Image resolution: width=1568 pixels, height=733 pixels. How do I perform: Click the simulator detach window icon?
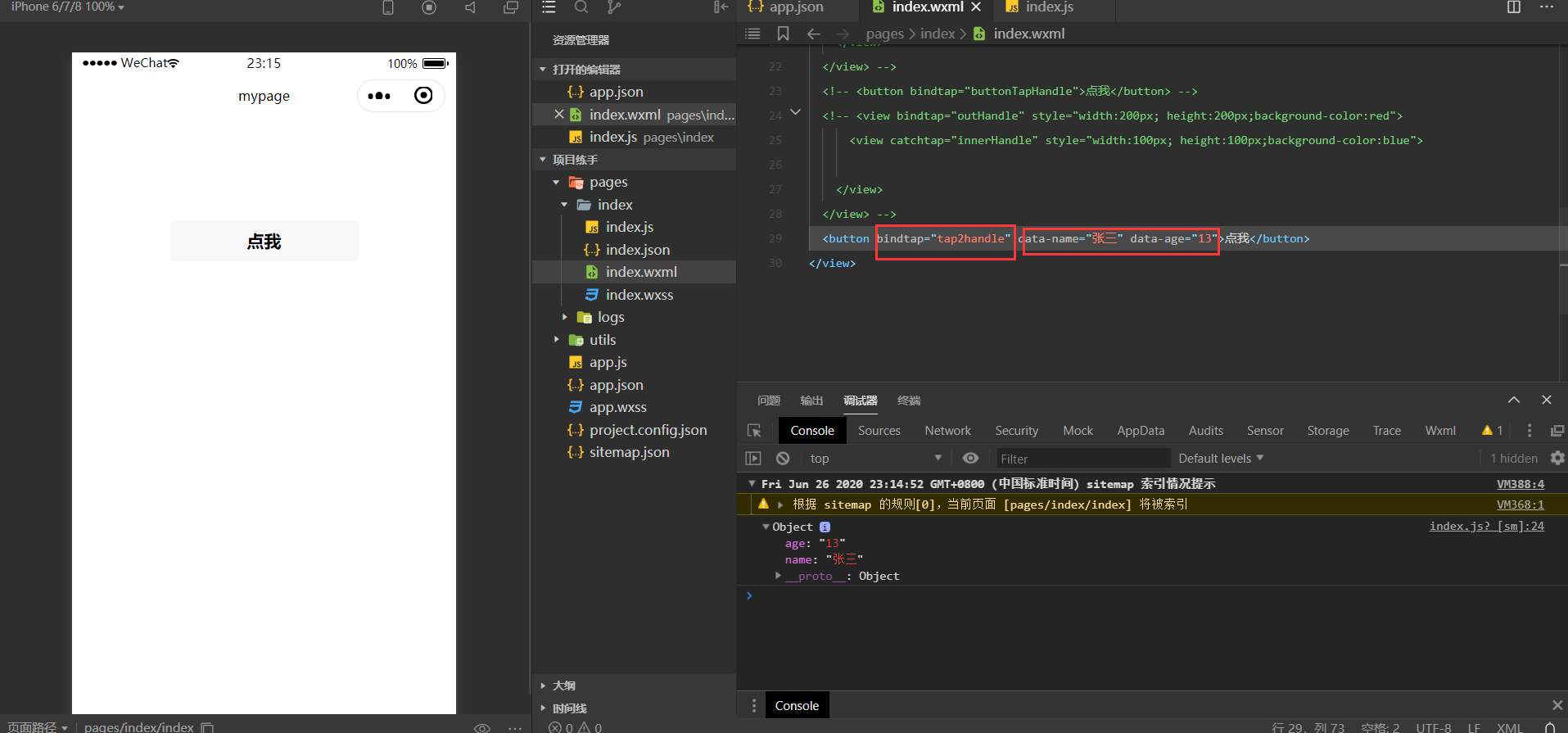tap(511, 7)
